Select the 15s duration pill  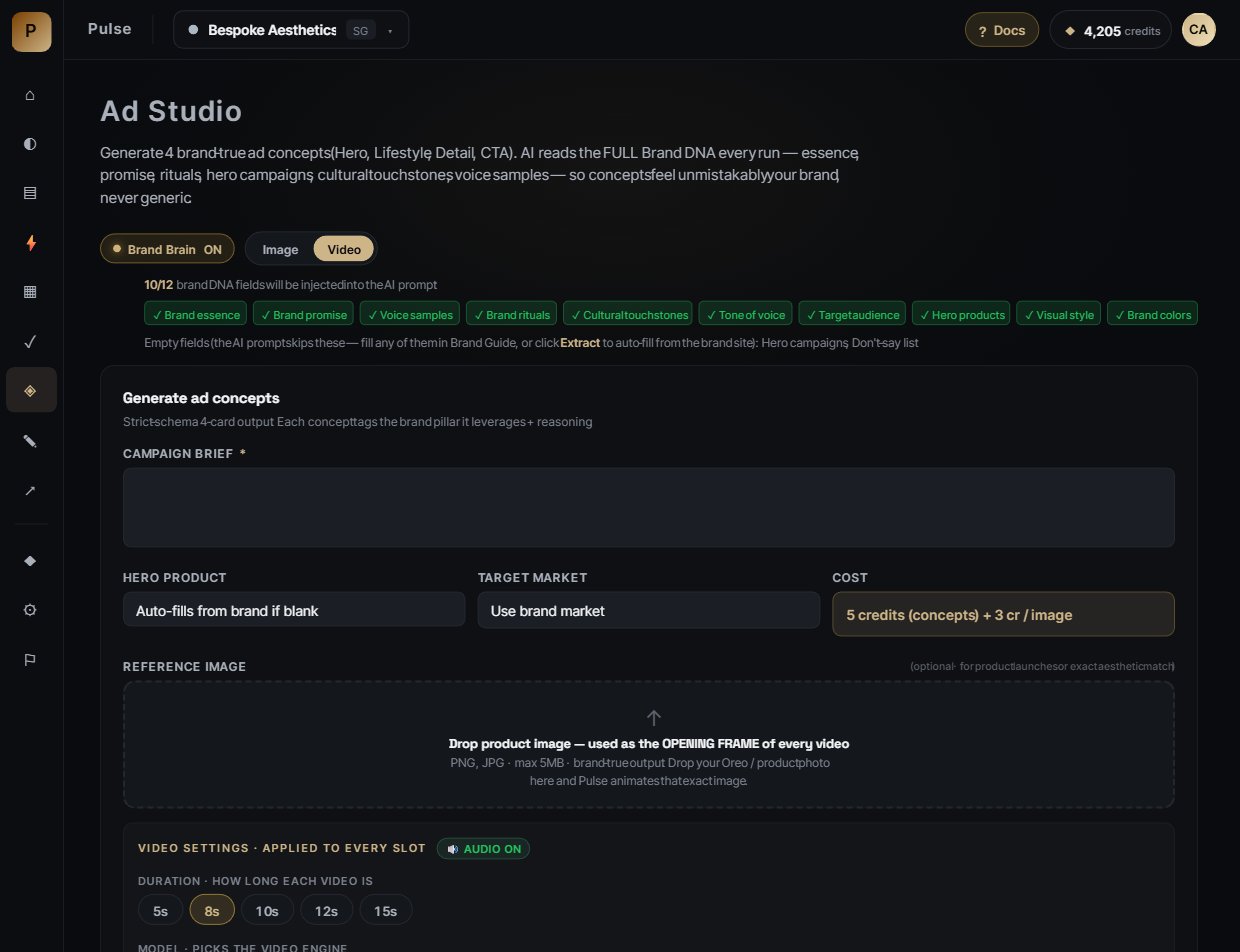pos(386,910)
